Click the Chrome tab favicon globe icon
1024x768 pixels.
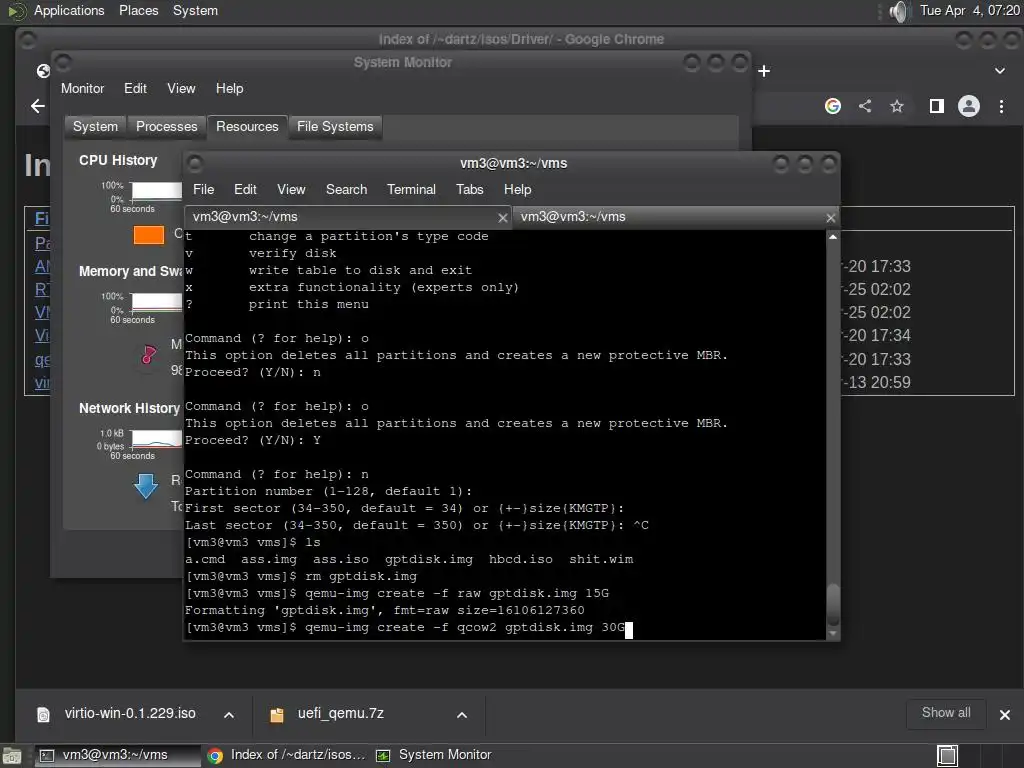pos(43,71)
